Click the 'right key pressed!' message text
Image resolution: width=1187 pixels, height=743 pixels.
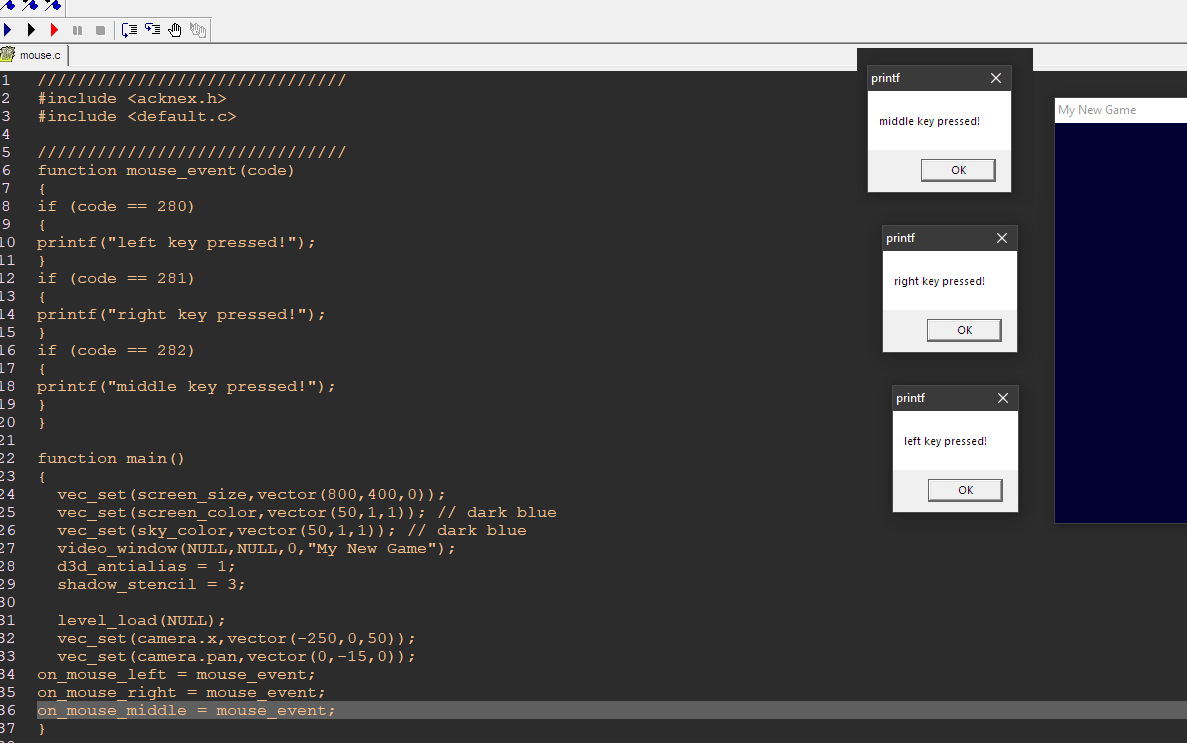(939, 281)
